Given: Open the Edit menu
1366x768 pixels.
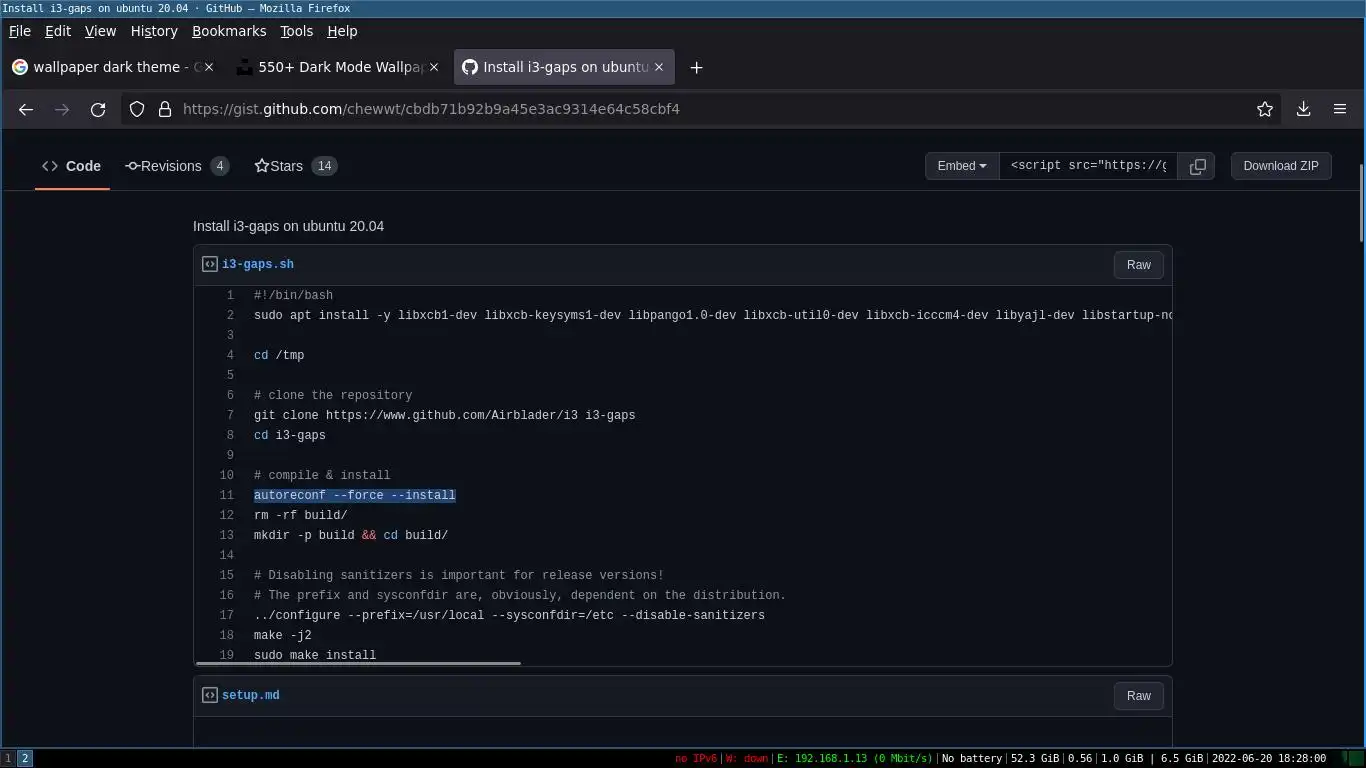Looking at the screenshot, I should click(58, 31).
